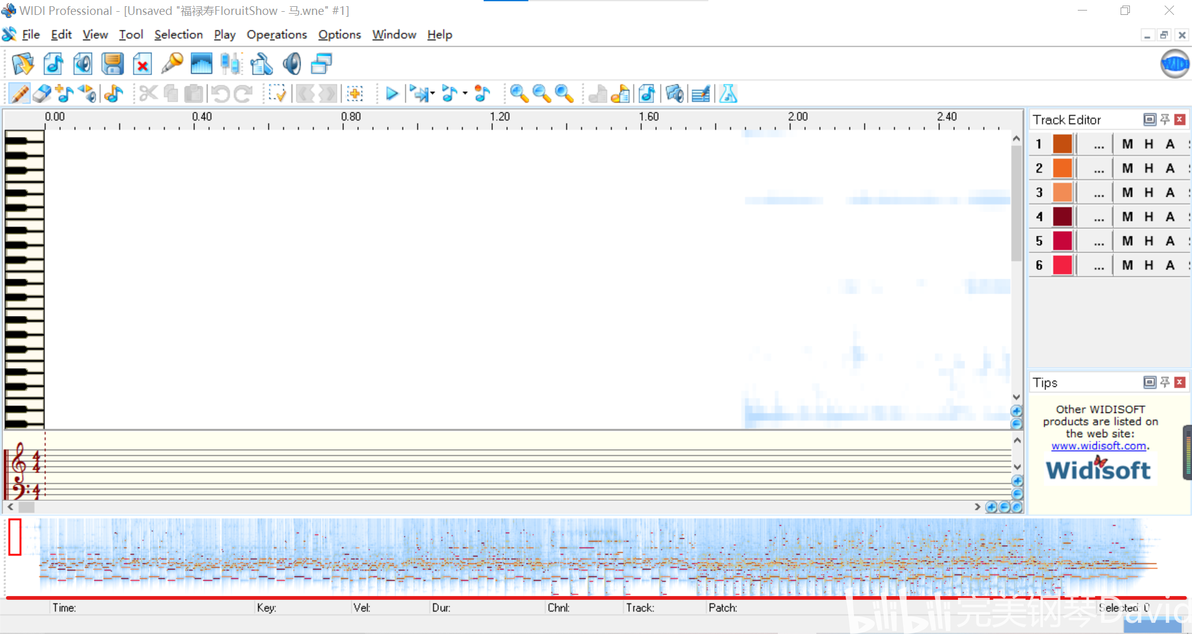Open track 2 ellipsis instrument button
This screenshot has width=1192, height=634.
[1098, 168]
